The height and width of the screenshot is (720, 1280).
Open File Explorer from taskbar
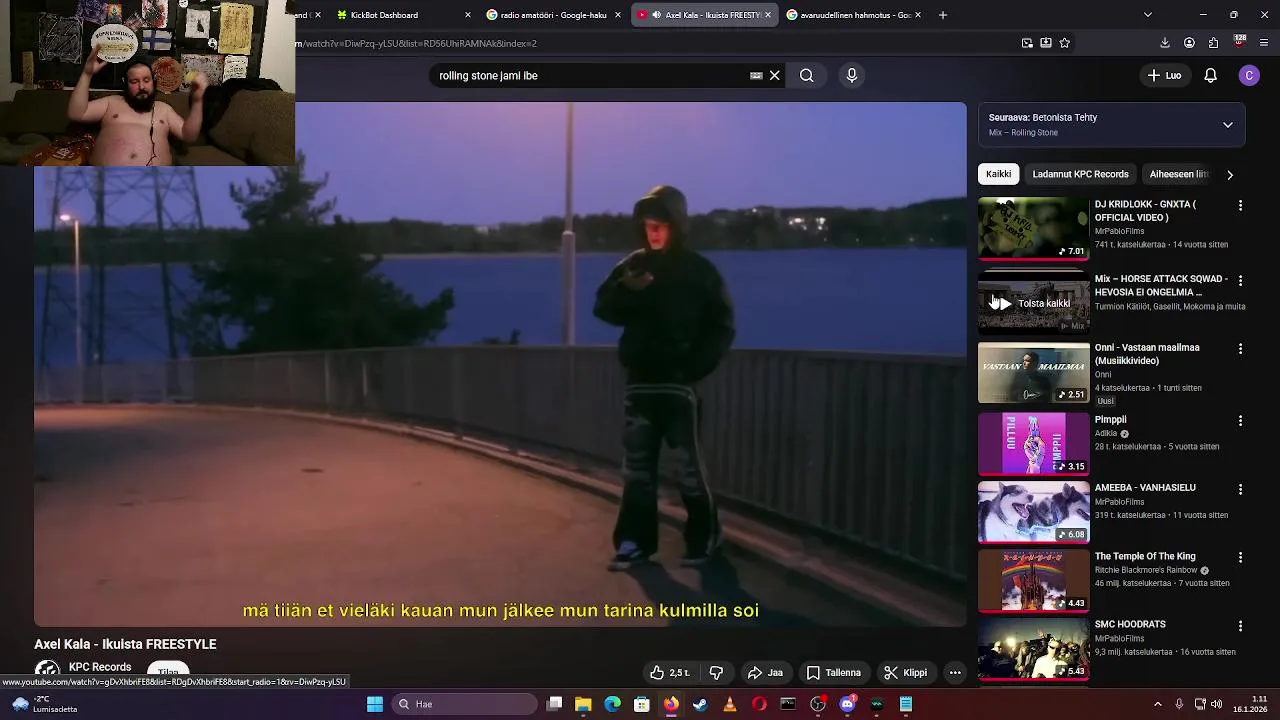click(x=583, y=704)
